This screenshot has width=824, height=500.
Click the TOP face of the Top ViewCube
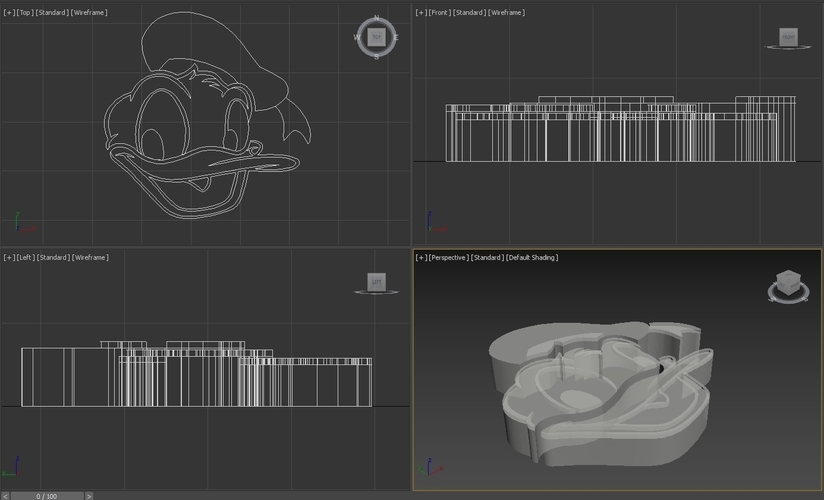[376, 37]
